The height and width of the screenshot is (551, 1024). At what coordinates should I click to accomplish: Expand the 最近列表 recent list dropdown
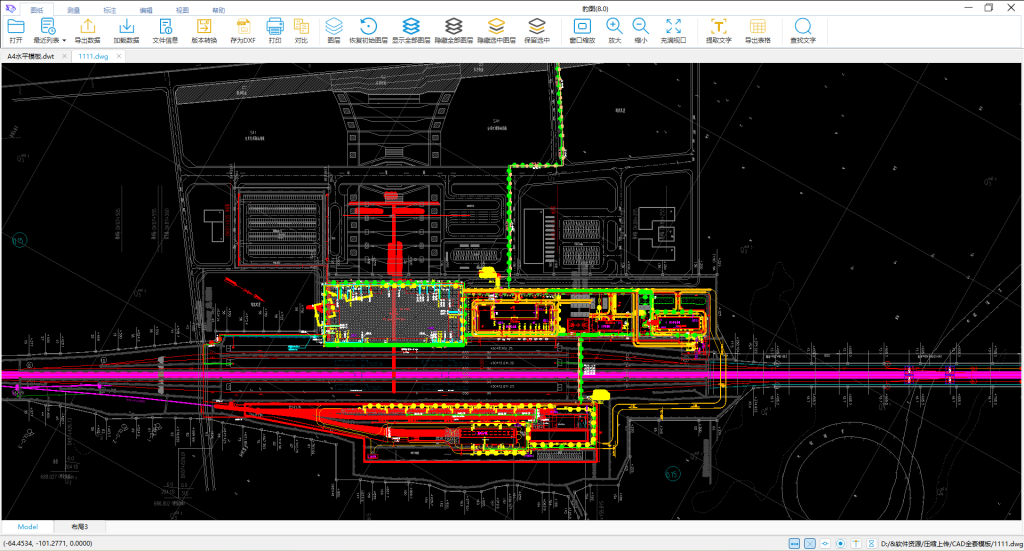(65, 41)
